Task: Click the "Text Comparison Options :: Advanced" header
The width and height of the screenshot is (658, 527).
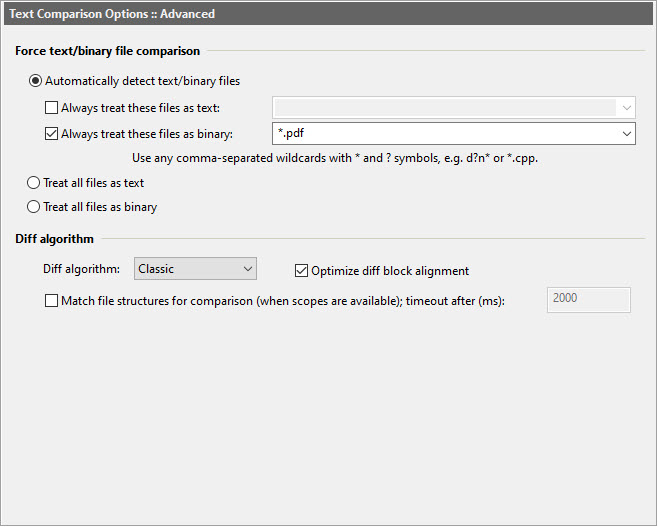Action: pos(112,14)
